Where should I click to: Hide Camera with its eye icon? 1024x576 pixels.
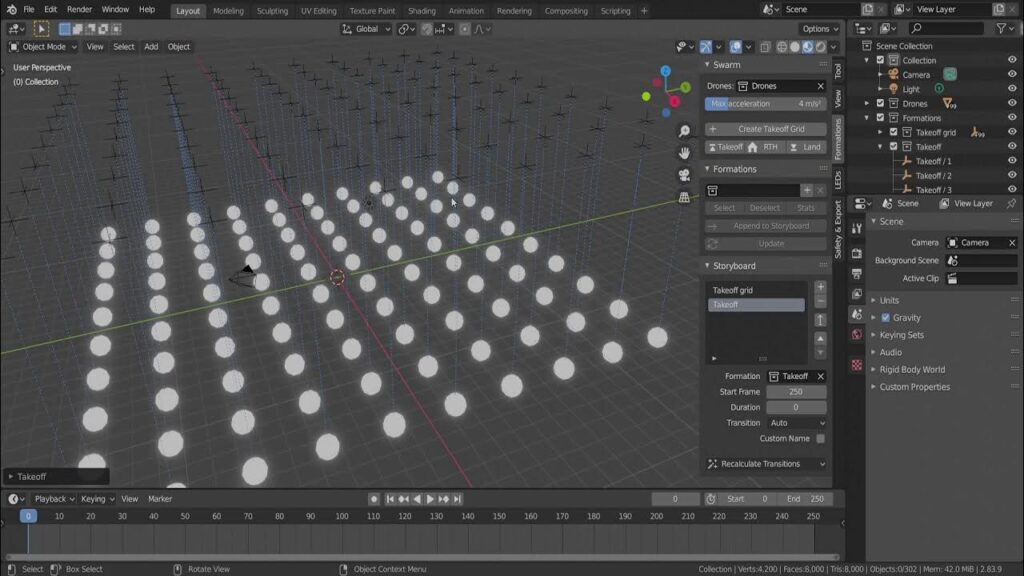click(1012, 74)
